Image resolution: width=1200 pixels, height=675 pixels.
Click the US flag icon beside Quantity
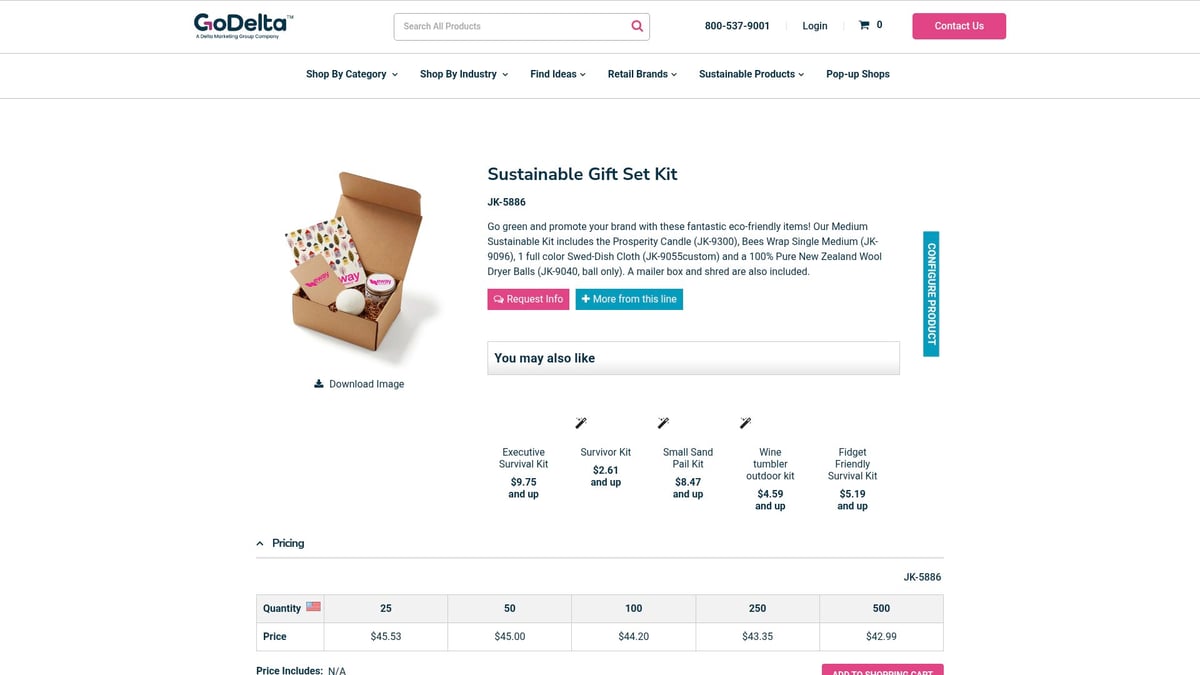[313, 605]
